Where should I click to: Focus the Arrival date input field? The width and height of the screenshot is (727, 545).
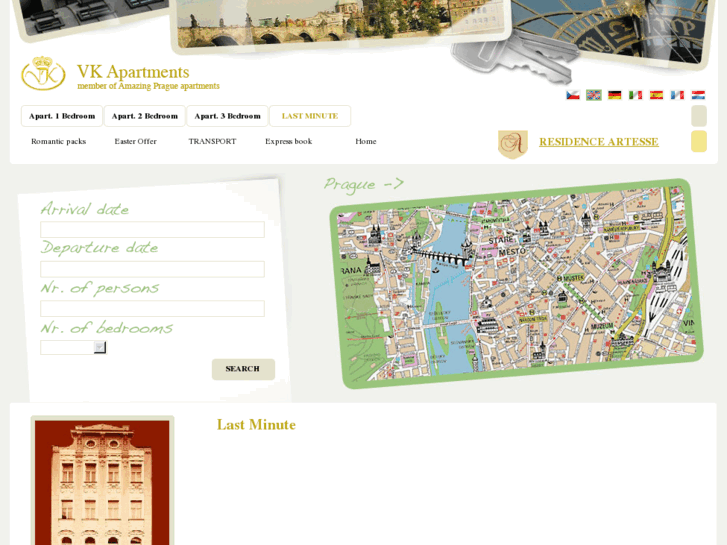coord(153,230)
